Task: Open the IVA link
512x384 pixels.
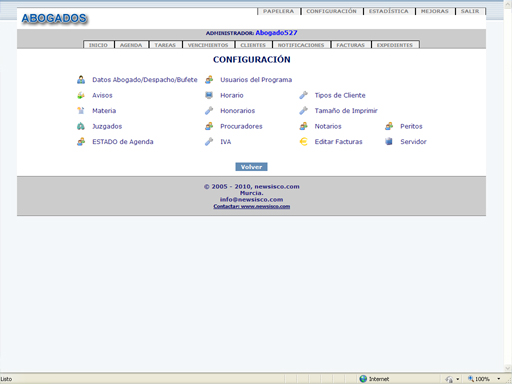Action: pyautogui.click(x=226, y=142)
